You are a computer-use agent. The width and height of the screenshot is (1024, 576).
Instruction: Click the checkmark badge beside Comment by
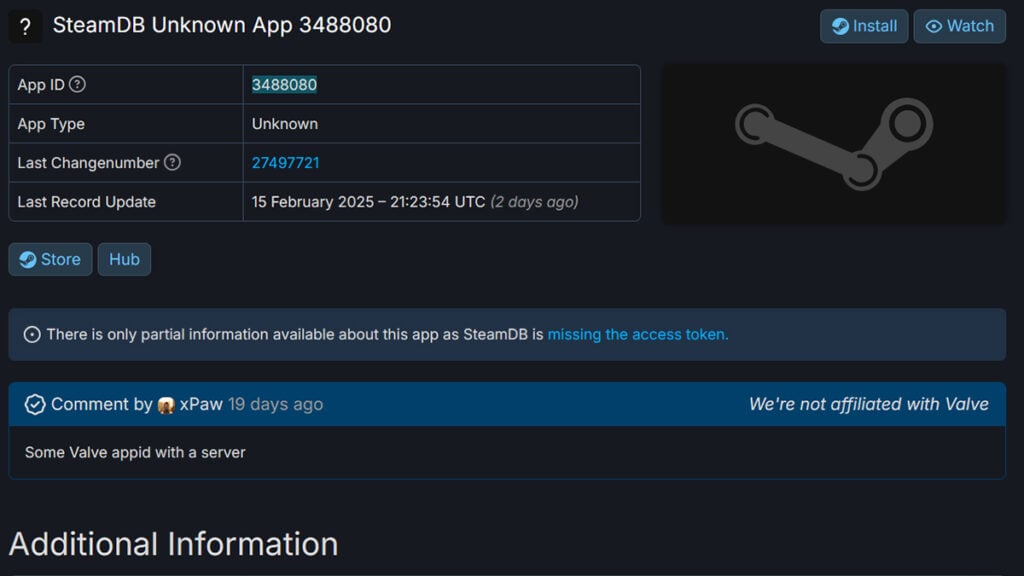(34, 404)
